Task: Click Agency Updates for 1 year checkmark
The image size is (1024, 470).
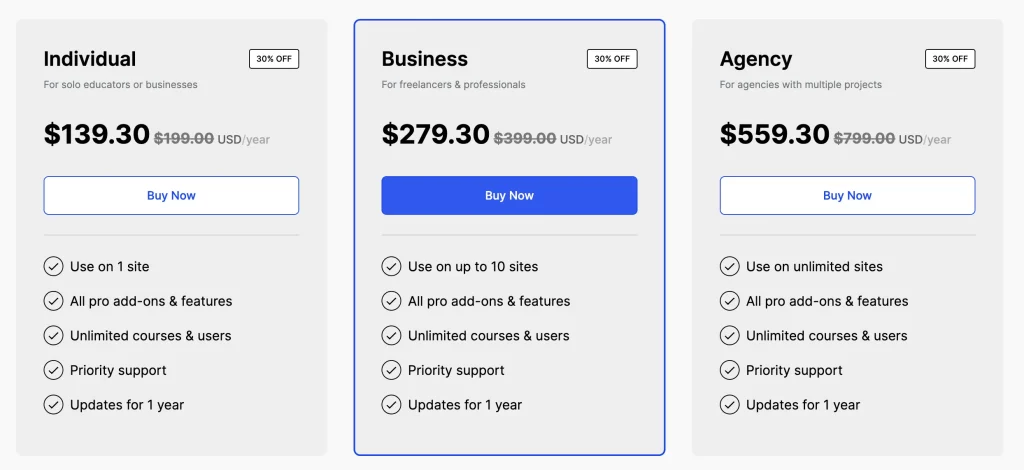Action: pos(729,405)
